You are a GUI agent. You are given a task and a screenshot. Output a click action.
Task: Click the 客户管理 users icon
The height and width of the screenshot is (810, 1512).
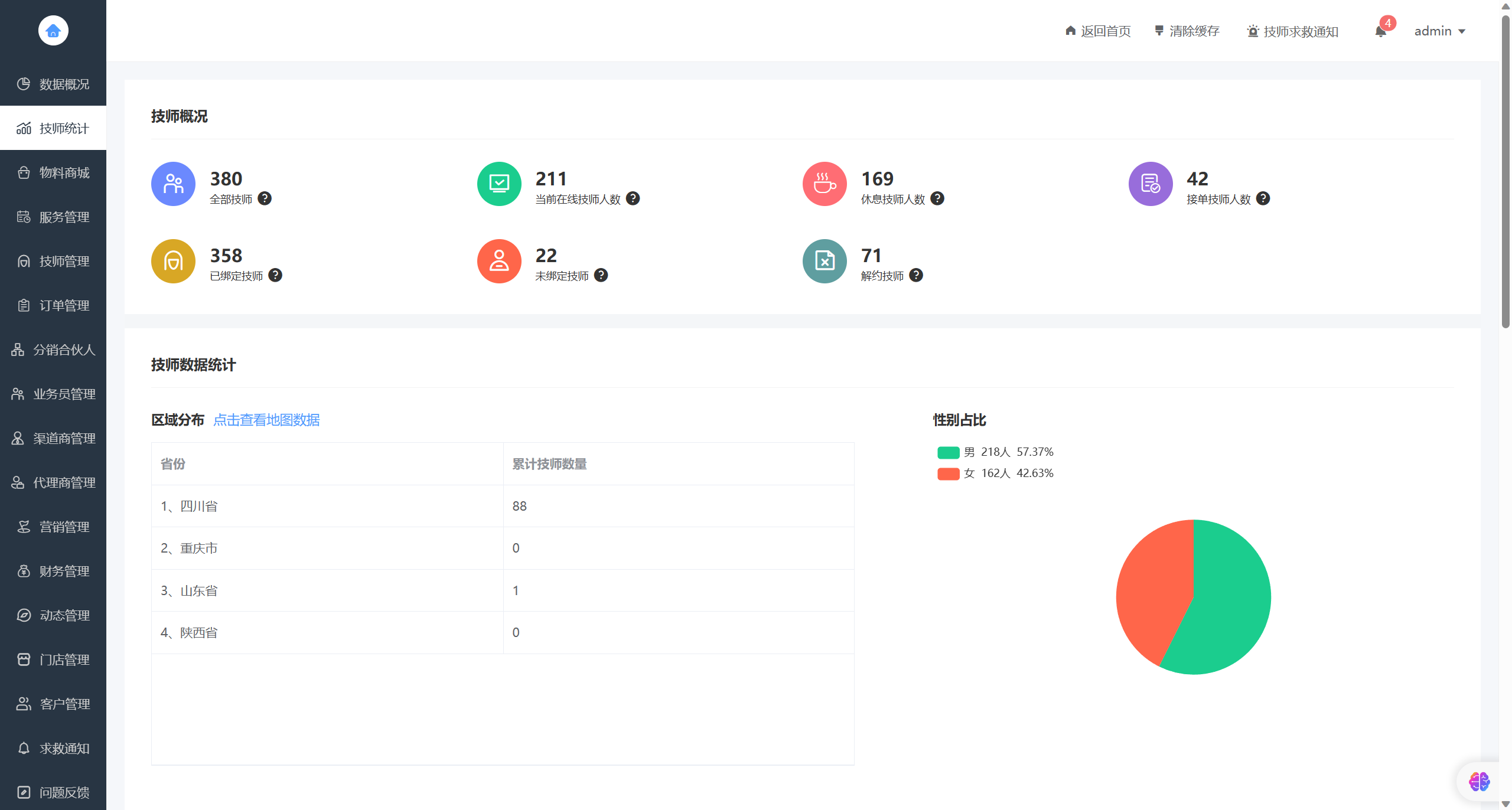point(24,704)
